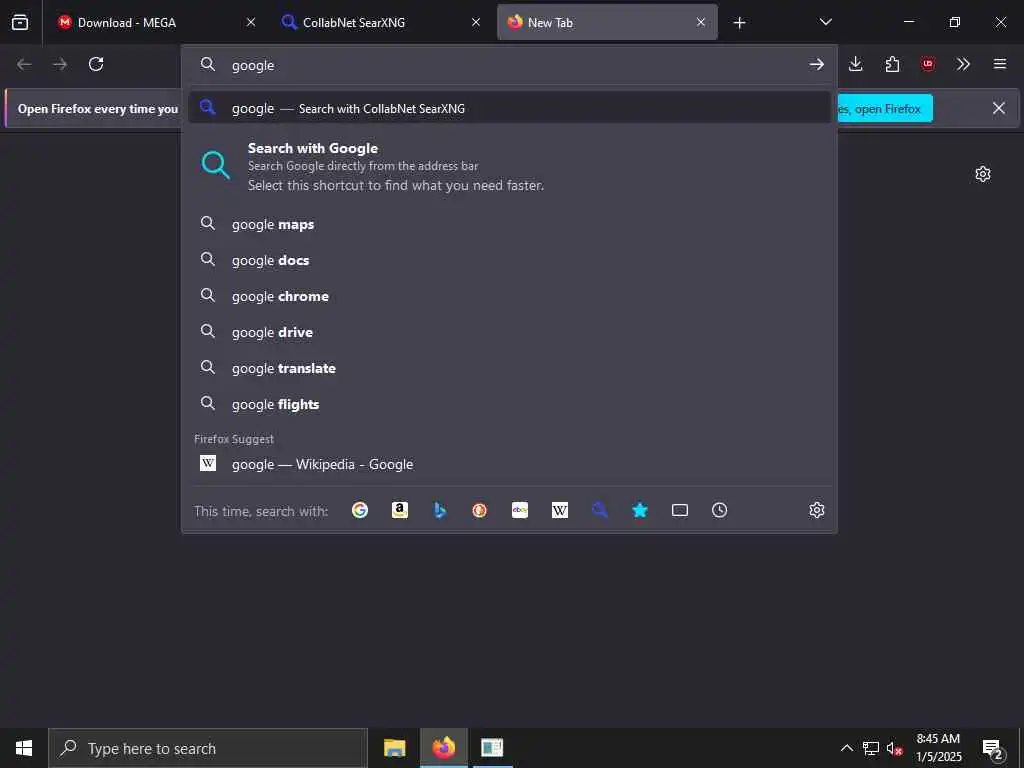Search open tabs using the tab icon
This screenshot has height=768, width=1024.
point(680,510)
